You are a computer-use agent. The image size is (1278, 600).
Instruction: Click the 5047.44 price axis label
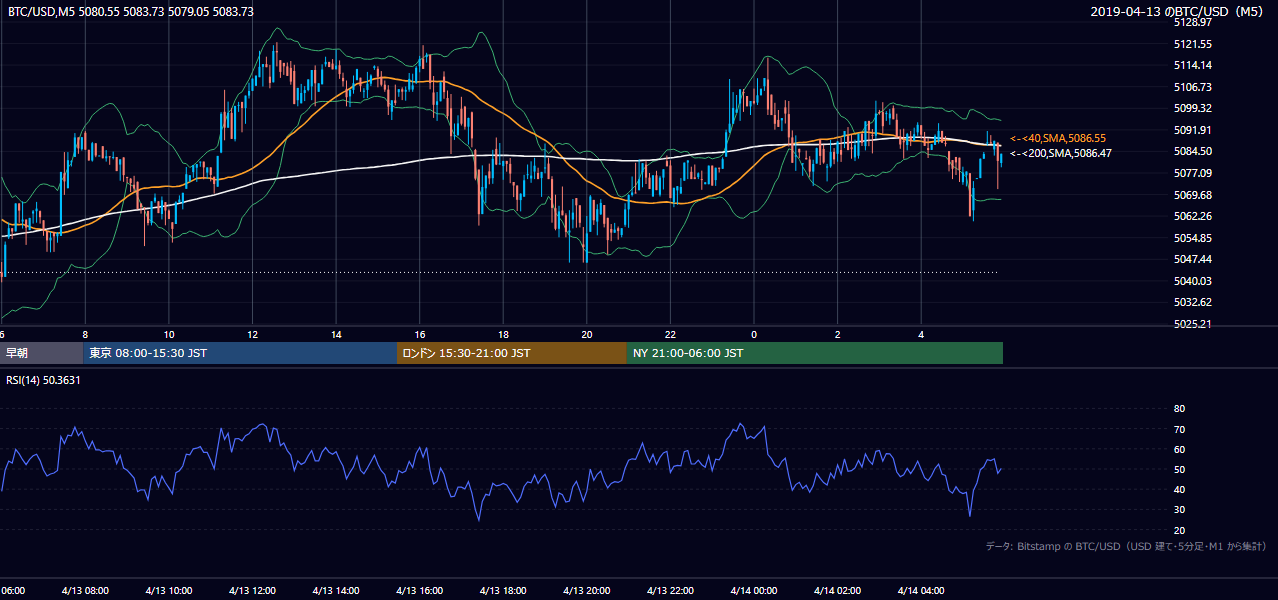click(x=1194, y=259)
